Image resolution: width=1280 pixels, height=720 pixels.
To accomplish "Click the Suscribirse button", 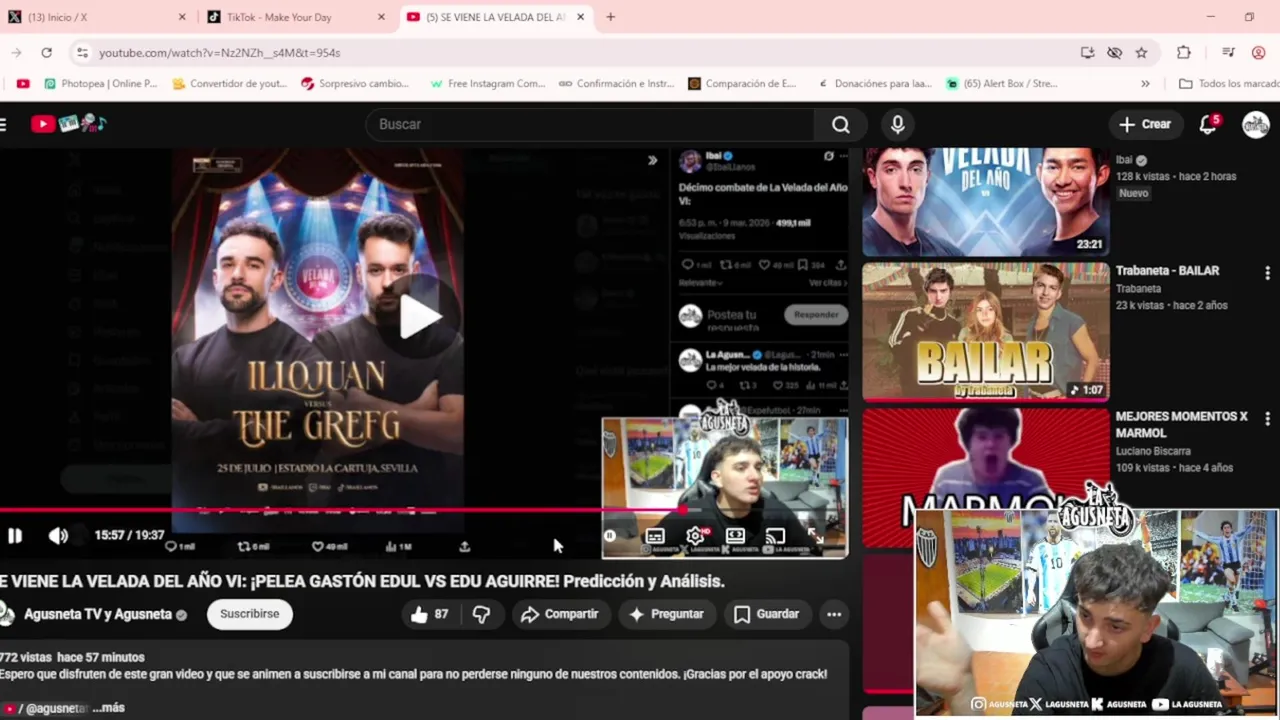I will [x=250, y=614].
